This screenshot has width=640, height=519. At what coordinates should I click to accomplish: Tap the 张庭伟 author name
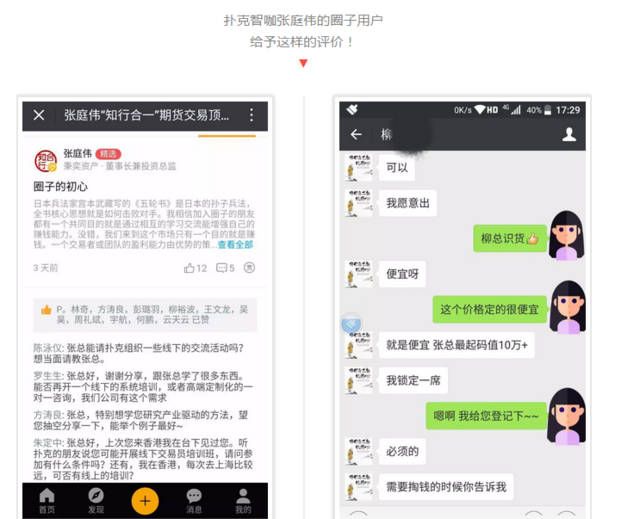[78, 153]
